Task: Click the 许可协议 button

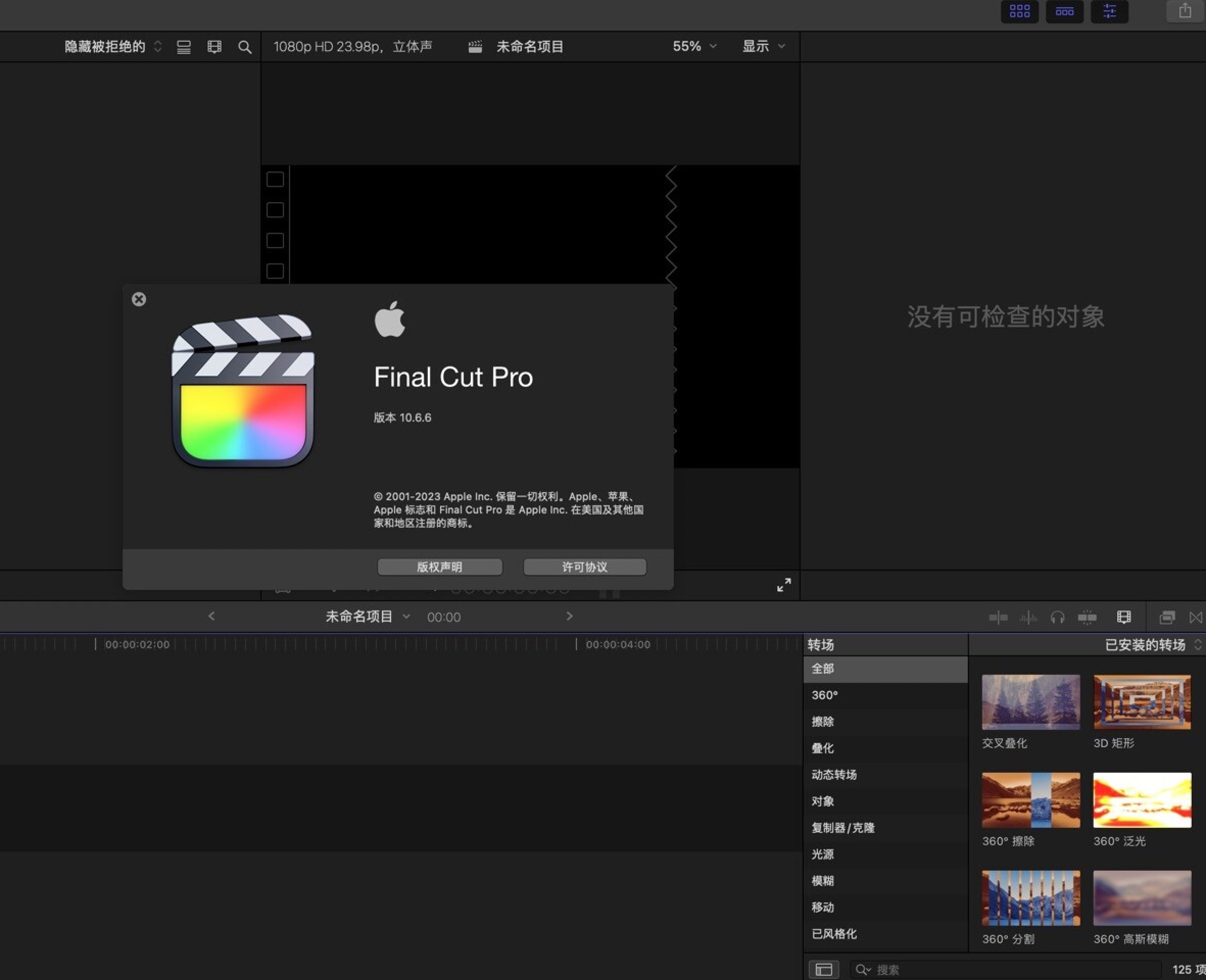Action: point(585,567)
